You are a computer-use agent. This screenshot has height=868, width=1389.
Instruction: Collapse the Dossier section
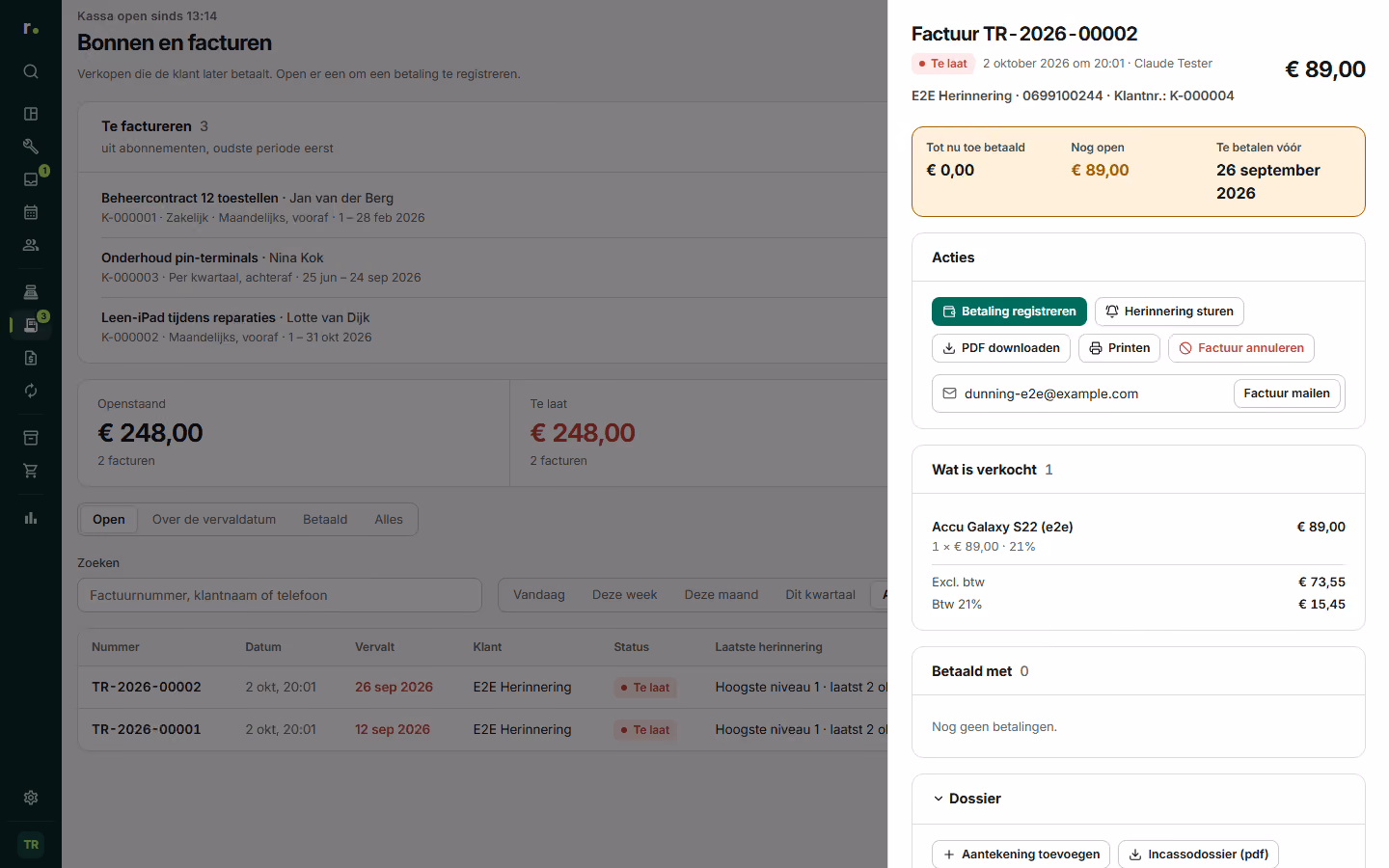[x=967, y=799]
